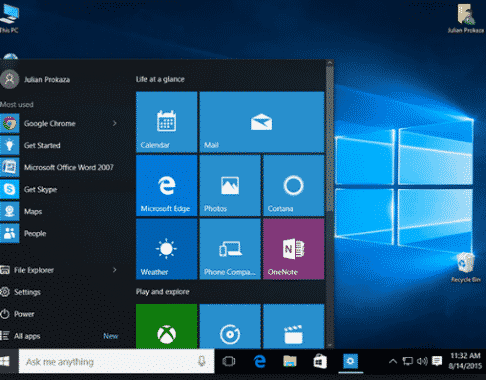
Task: Show hidden system tray icons
Action: tap(393, 361)
